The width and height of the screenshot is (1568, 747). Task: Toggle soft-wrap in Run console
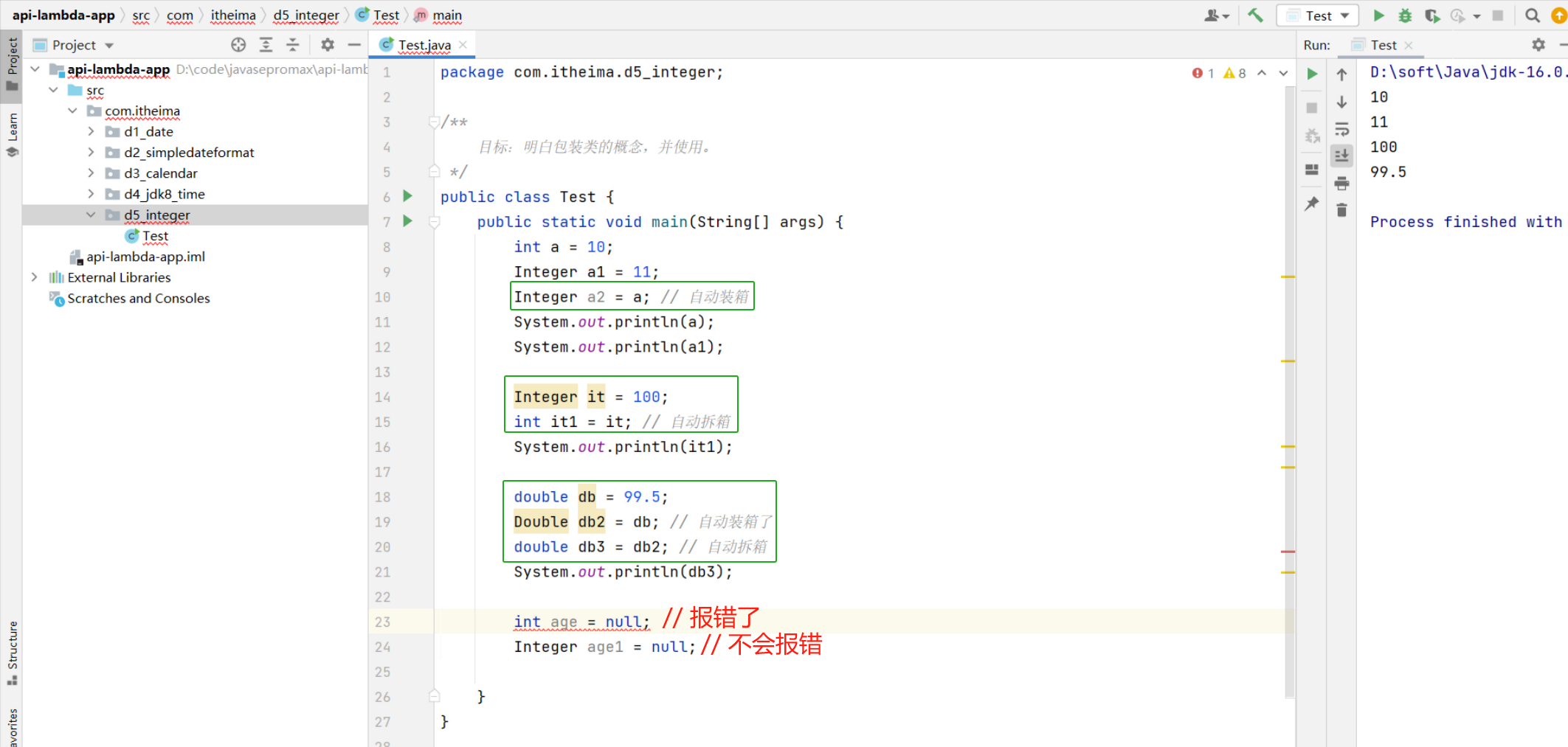pos(1342,129)
